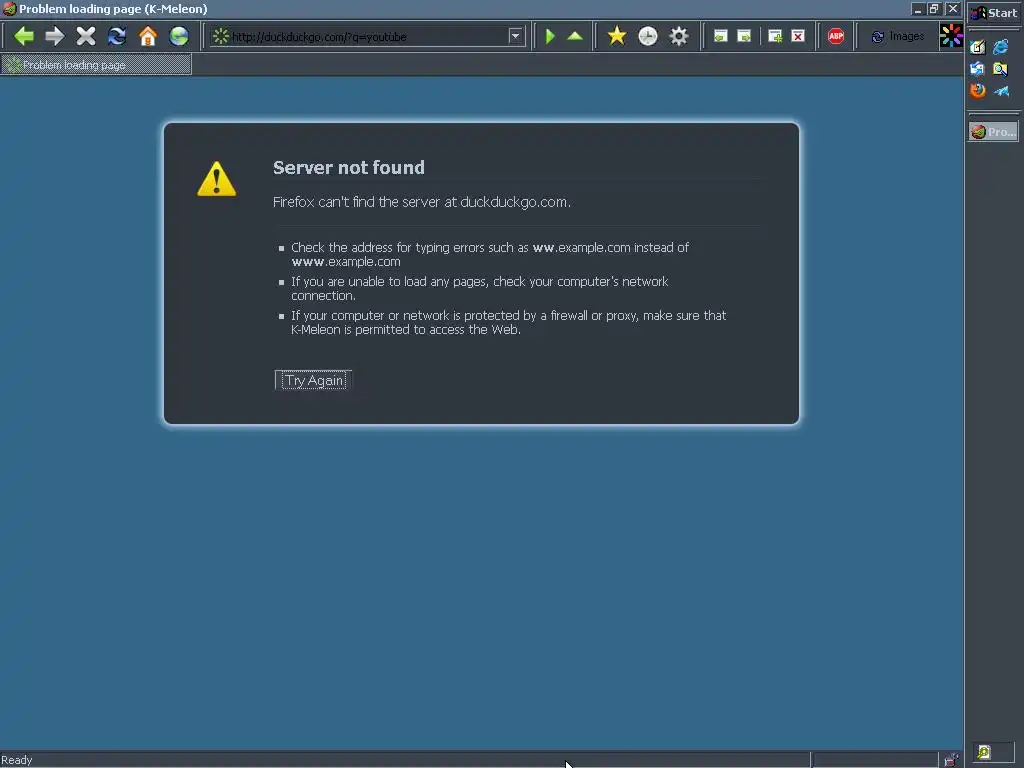Select the 'Problem loading page' tab
This screenshot has height=768, width=1024.
(x=96, y=65)
